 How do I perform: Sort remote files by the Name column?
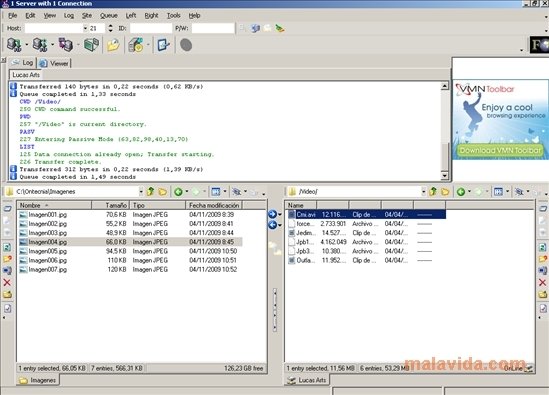pyautogui.click(x=301, y=205)
